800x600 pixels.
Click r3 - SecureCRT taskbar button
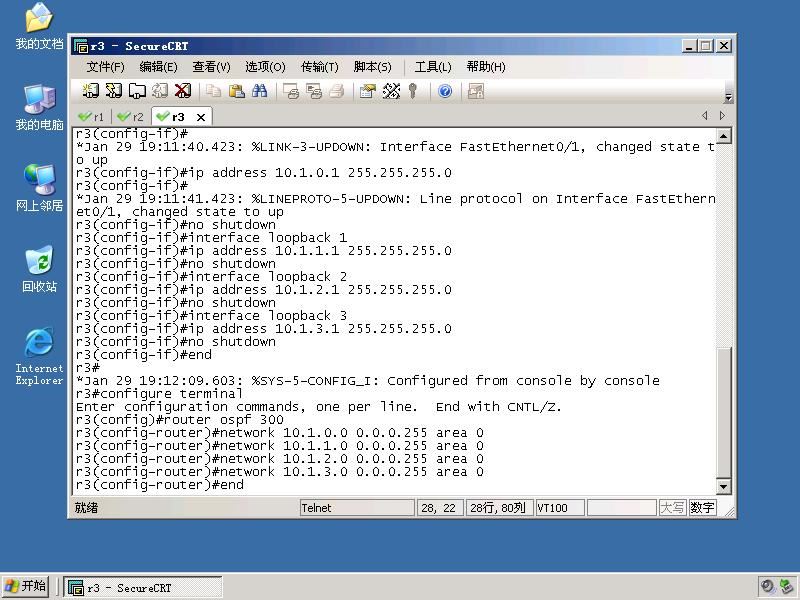(143, 588)
